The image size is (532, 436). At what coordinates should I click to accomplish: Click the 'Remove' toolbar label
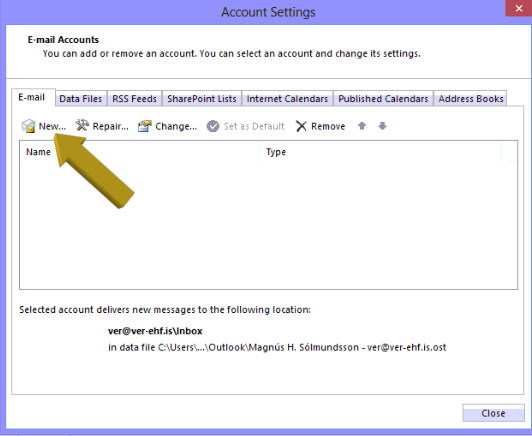pos(328,126)
